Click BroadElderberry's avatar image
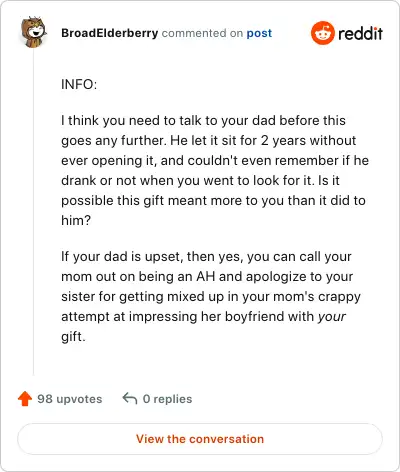This screenshot has height=472, width=400. [33, 32]
